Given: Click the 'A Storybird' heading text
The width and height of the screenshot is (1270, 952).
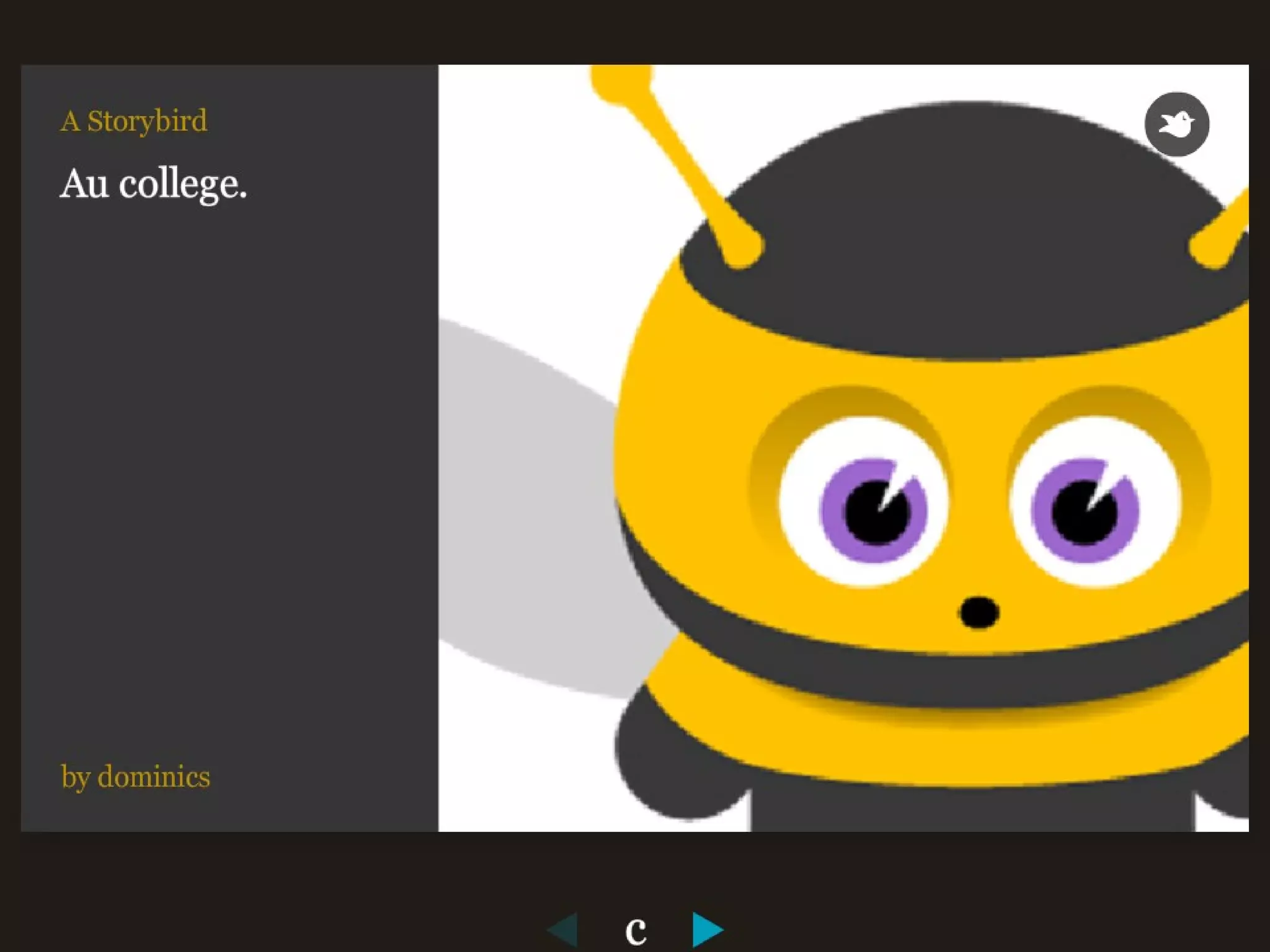Looking at the screenshot, I should tap(134, 121).
